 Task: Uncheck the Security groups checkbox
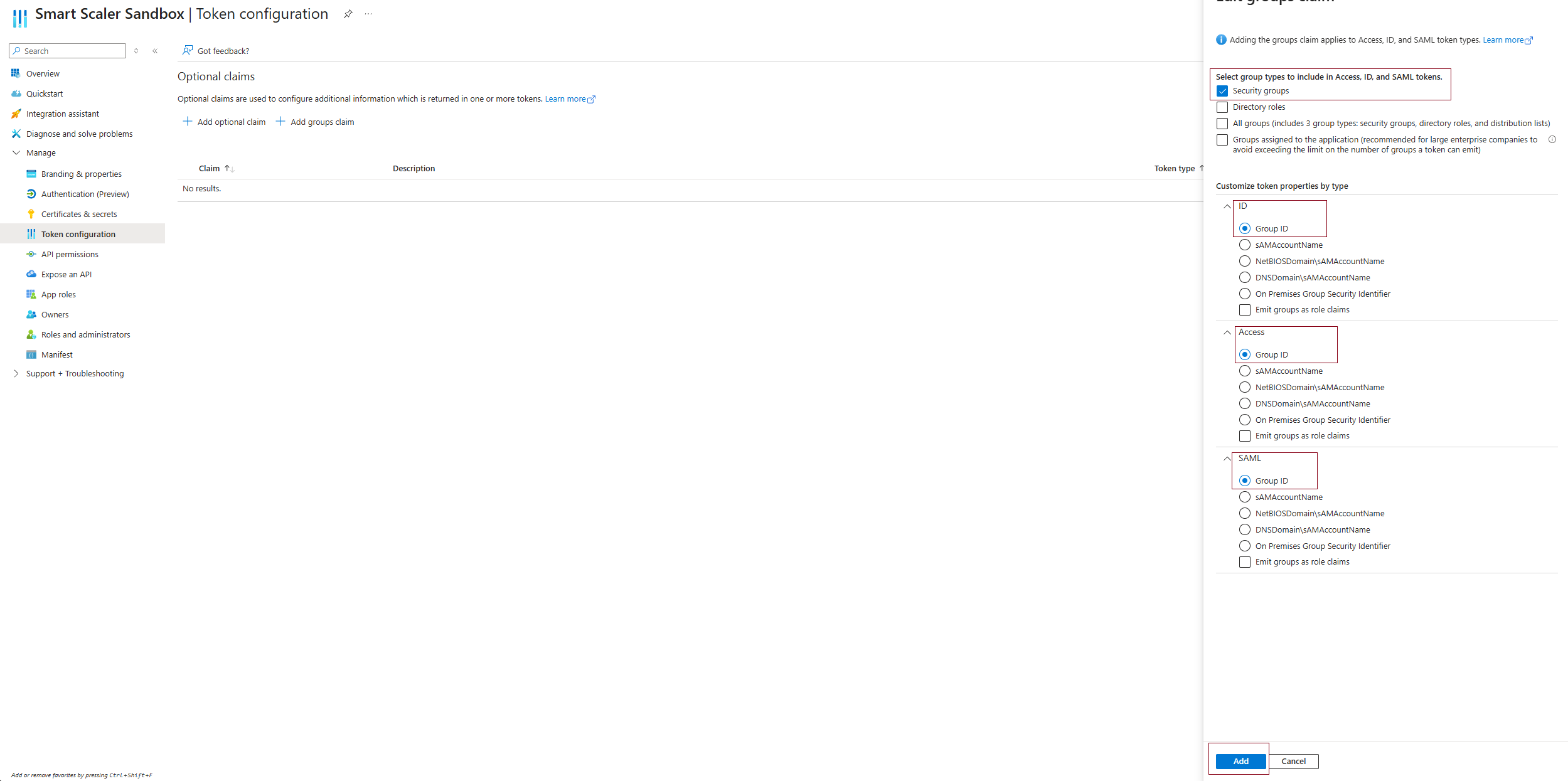[1222, 91]
